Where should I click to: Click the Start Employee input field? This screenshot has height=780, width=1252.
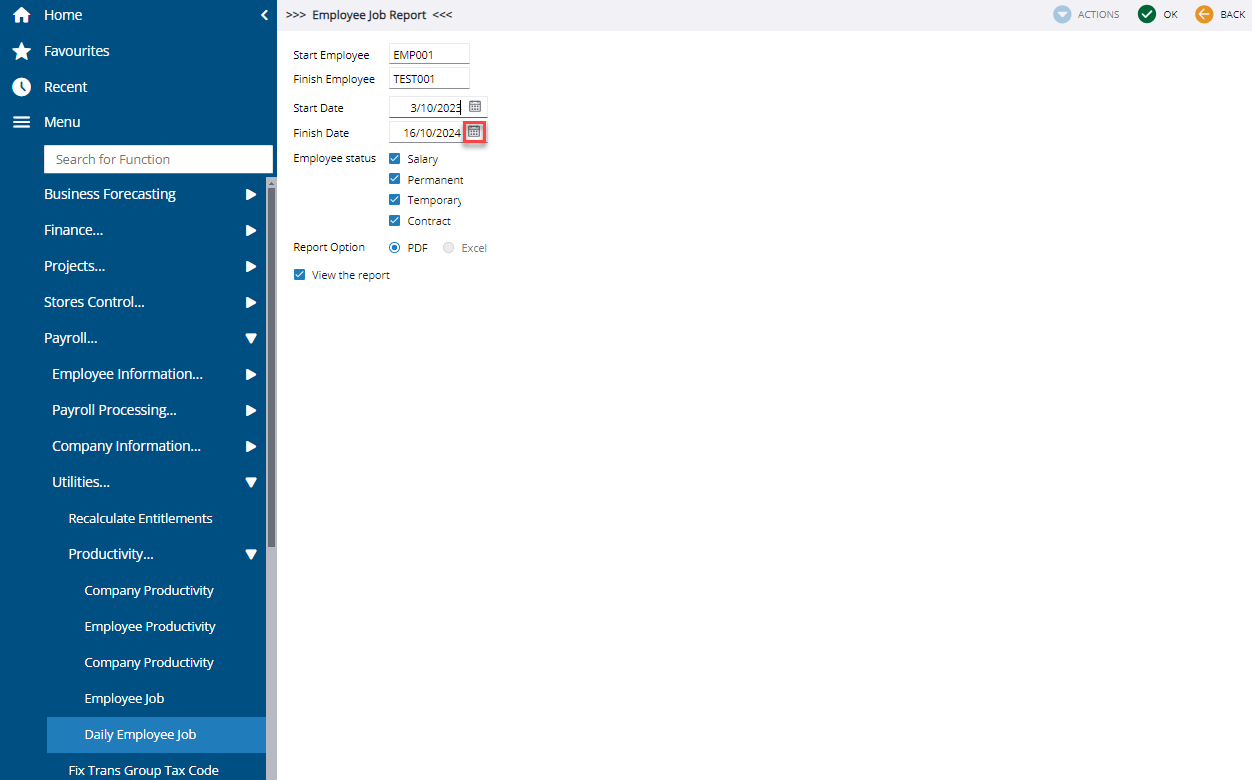coord(429,54)
